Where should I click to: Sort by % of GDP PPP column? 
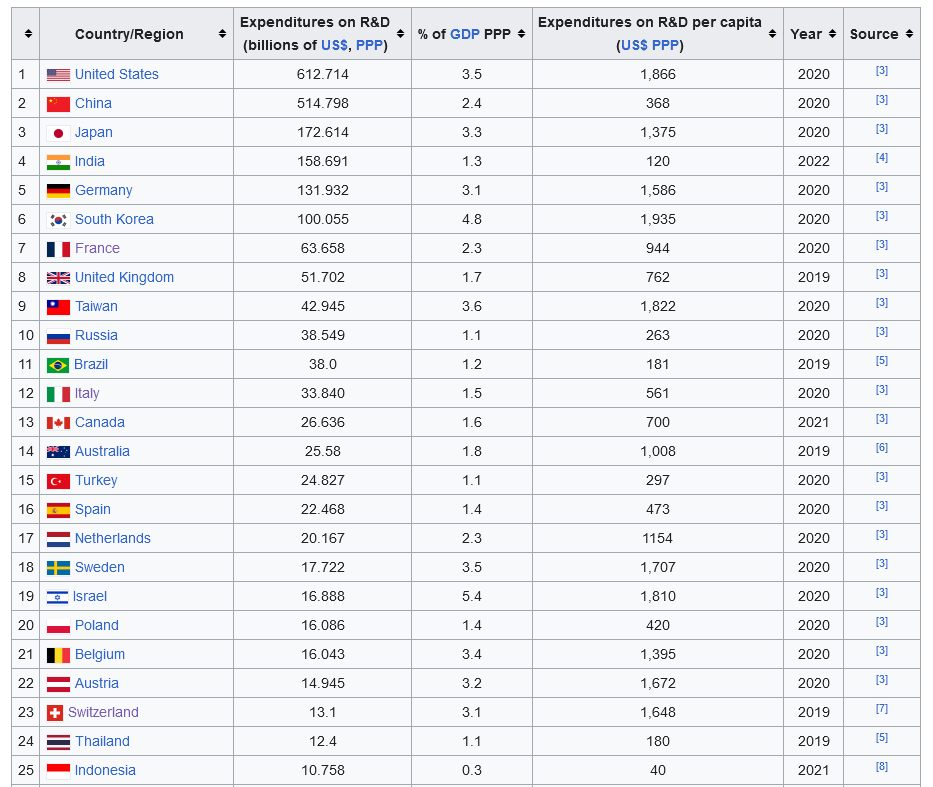click(x=521, y=34)
